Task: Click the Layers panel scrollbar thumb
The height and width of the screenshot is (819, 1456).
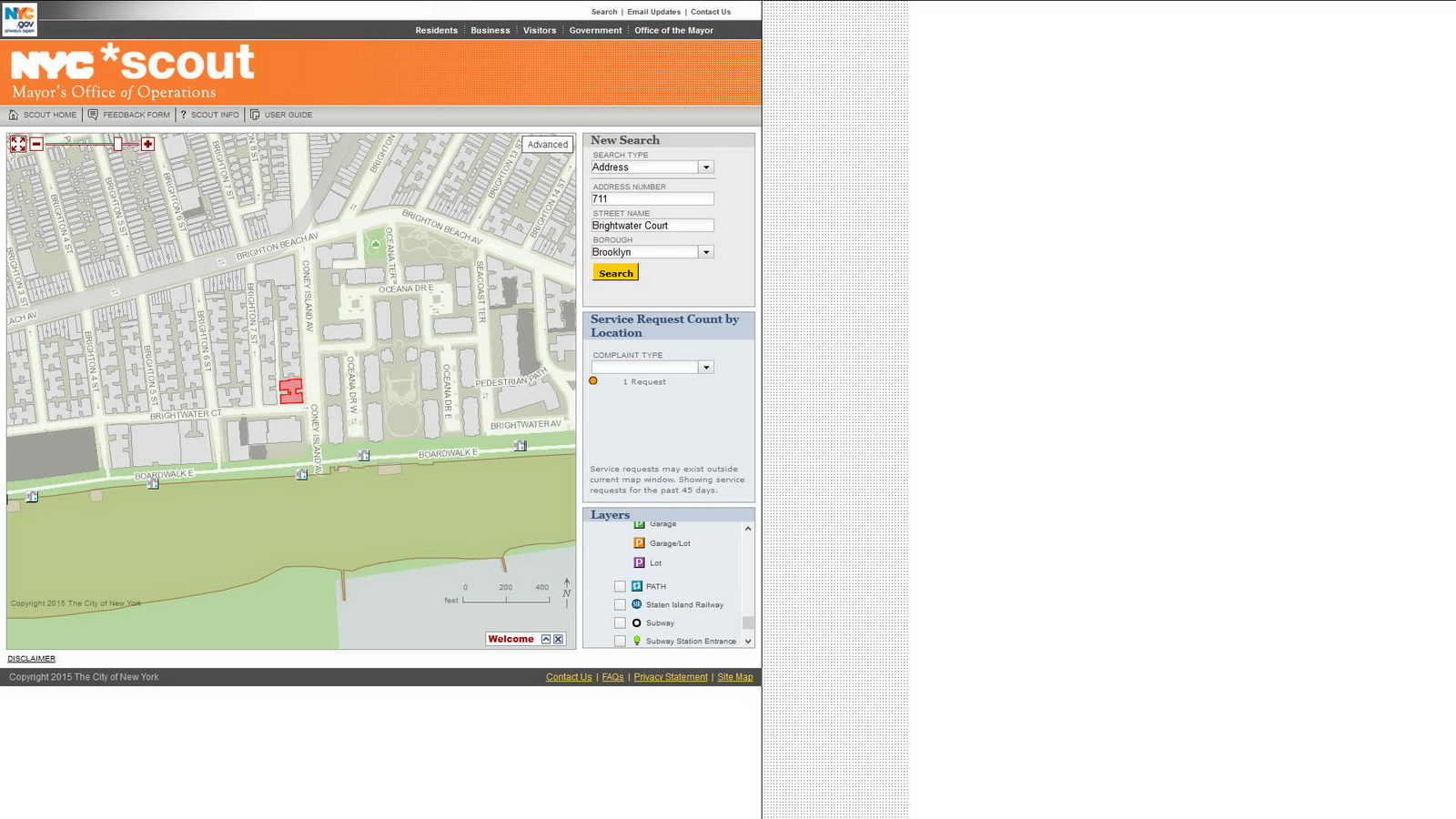Action: (748, 622)
